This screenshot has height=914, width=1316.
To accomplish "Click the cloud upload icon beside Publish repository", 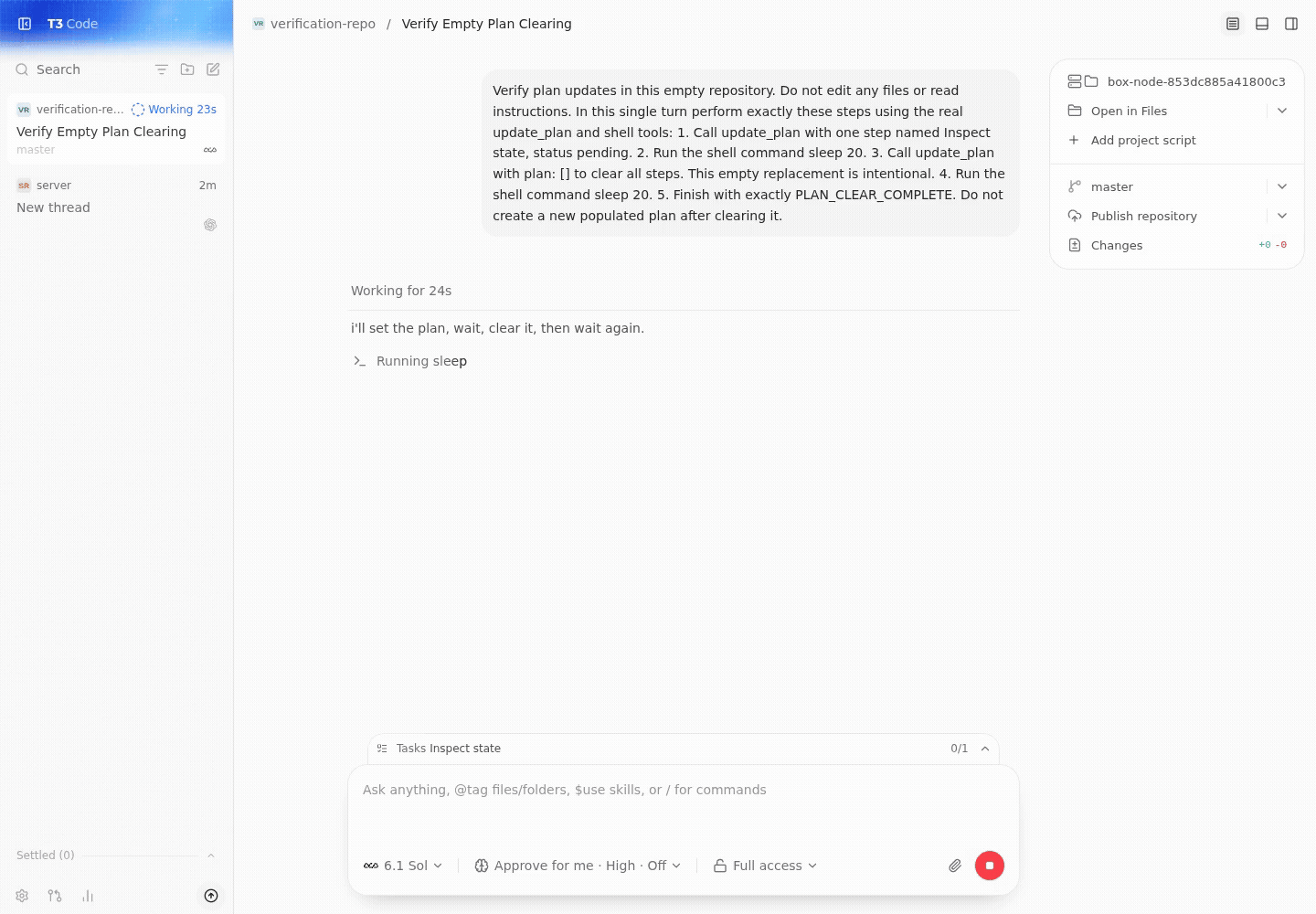I will click(x=1074, y=216).
